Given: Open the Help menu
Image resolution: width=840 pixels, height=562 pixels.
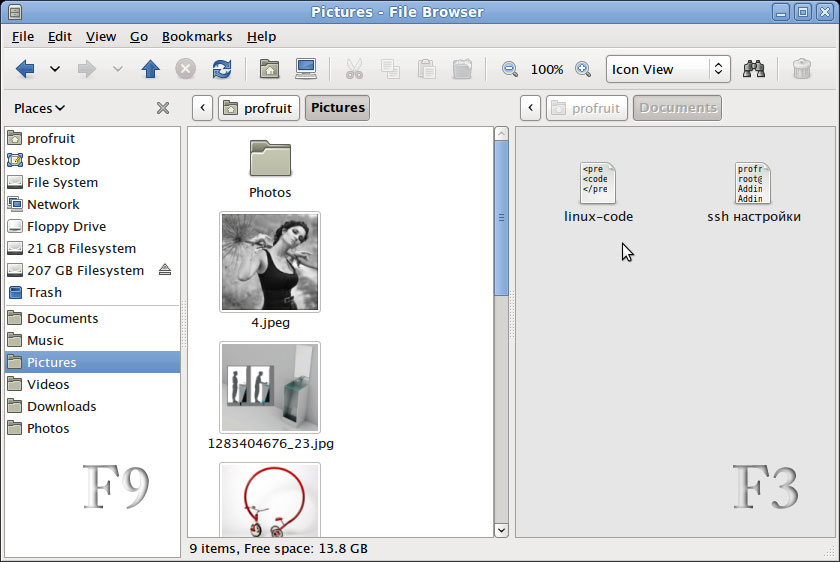Looking at the screenshot, I should pos(261,36).
